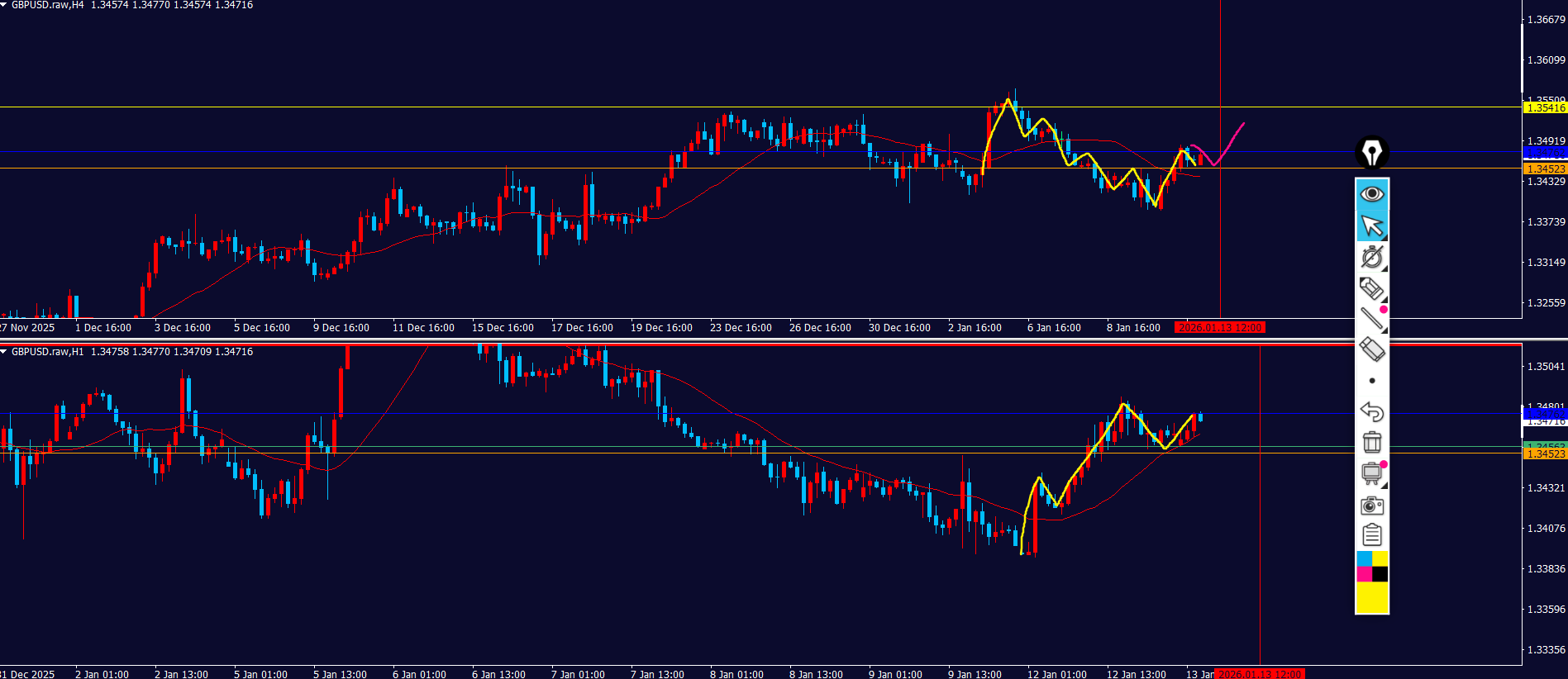Clear drawings with the trash can icon
The height and width of the screenshot is (679, 1568).
(1372, 443)
